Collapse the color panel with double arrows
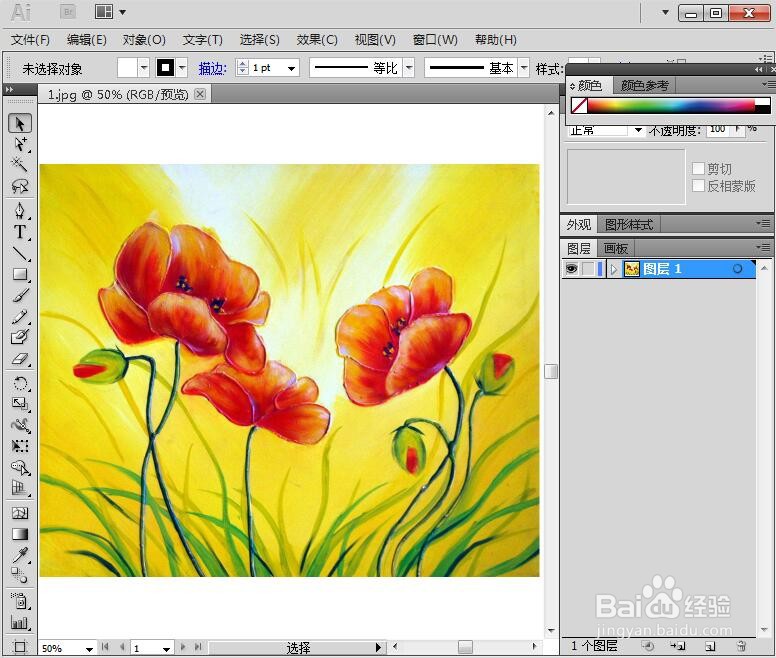 pos(758,70)
